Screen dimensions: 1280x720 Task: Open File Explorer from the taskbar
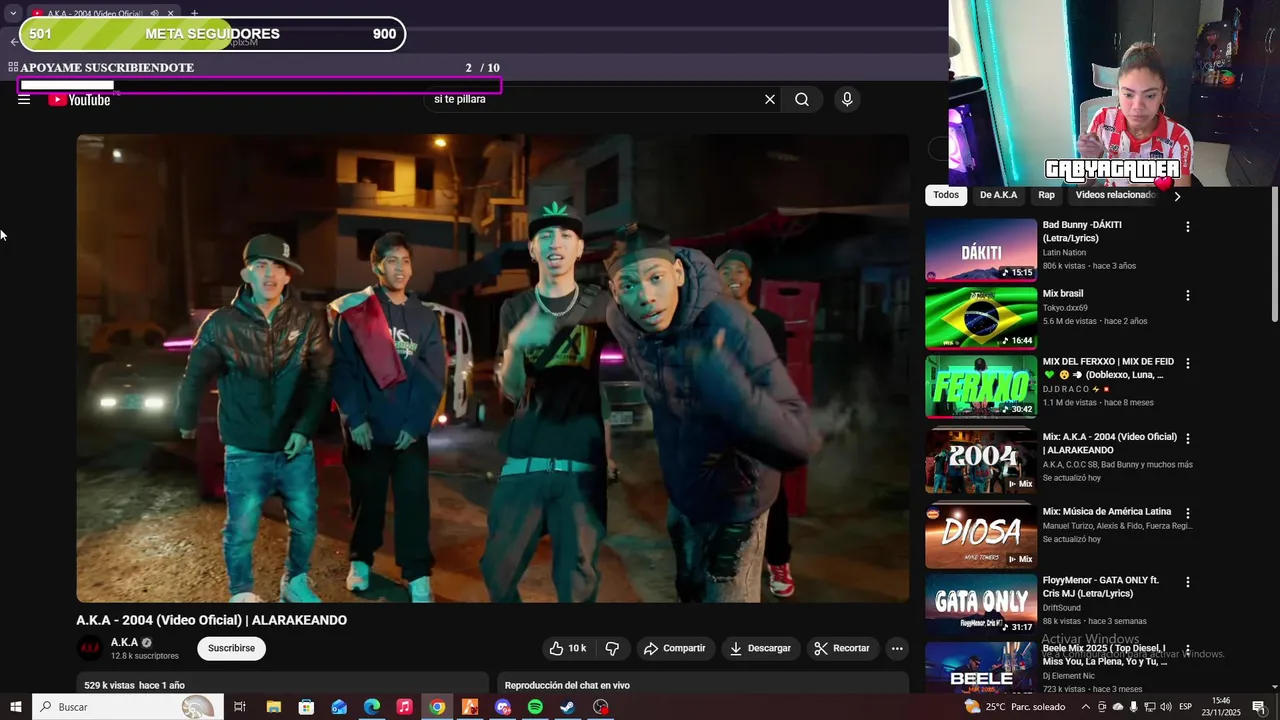[273, 707]
